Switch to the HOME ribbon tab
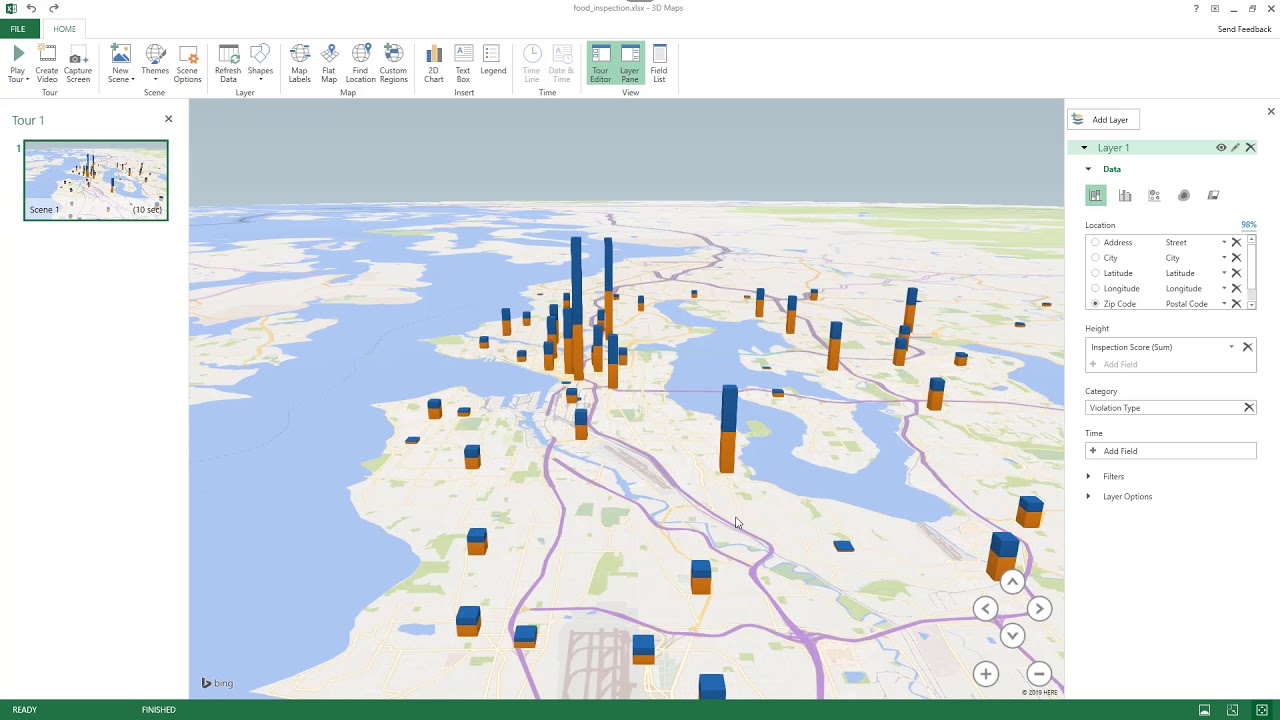The height and width of the screenshot is (720, 1280). [64, 29]
